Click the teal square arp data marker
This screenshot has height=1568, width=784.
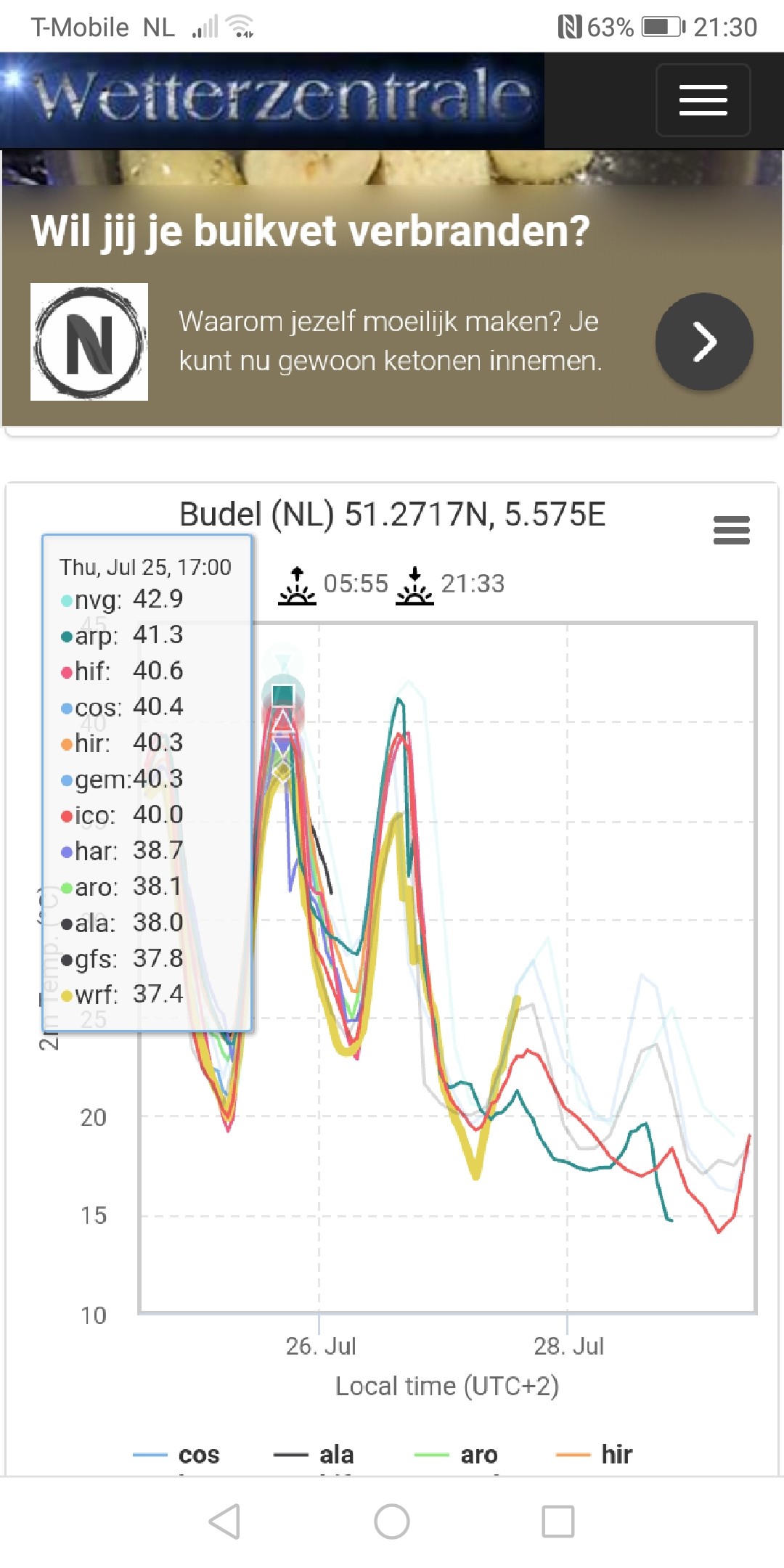(x=282, y=695)
